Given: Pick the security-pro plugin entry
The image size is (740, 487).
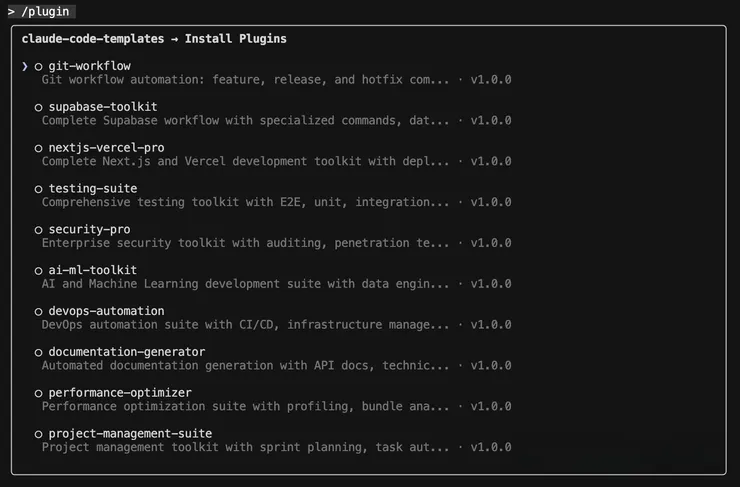Looking at the screenshot, I should click(89, 230).
